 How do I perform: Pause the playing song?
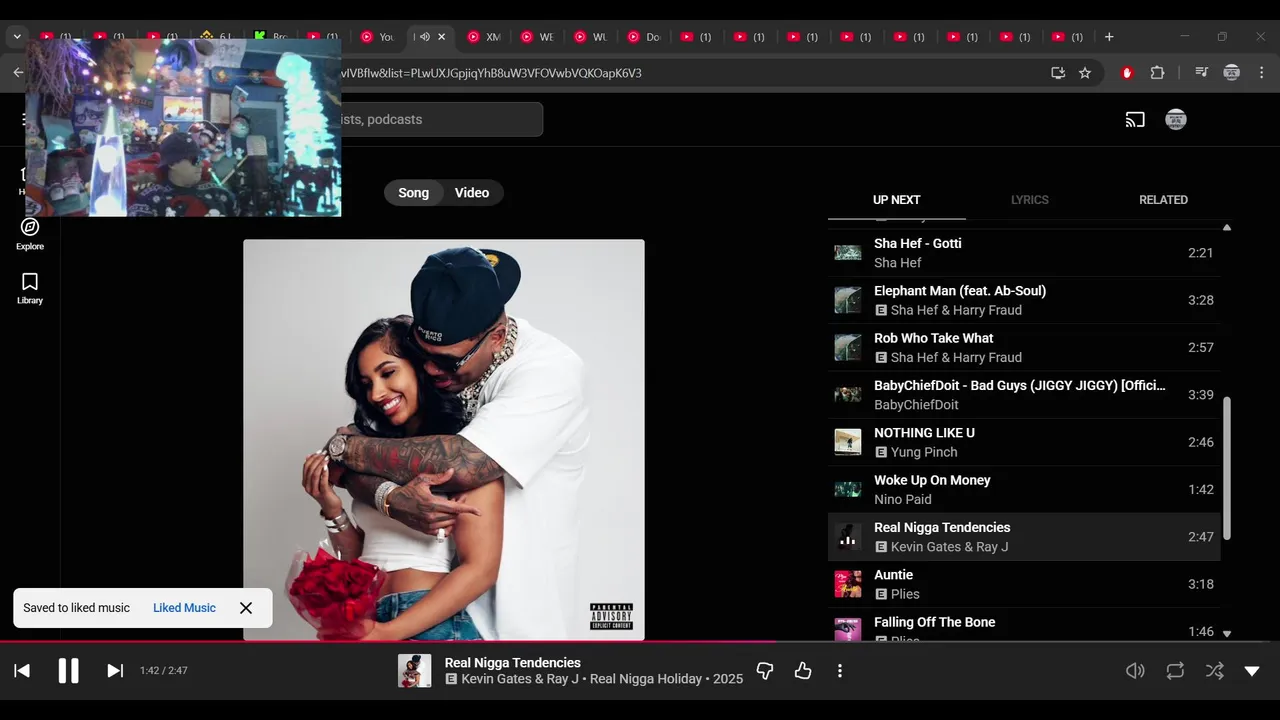pos(68,671)
